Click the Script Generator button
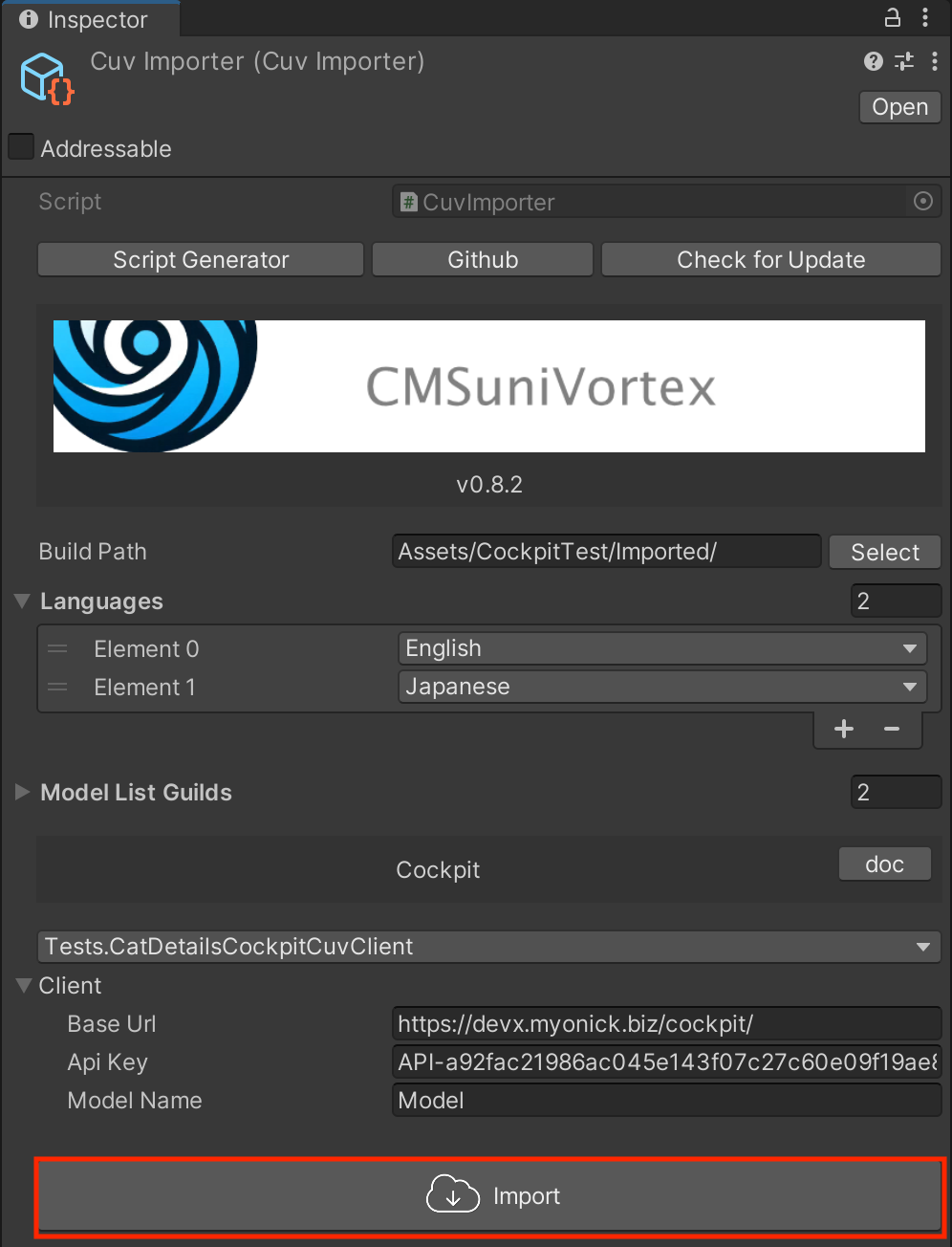The image size is (952, 1247). pyautogui.click(x=201, y=260)
